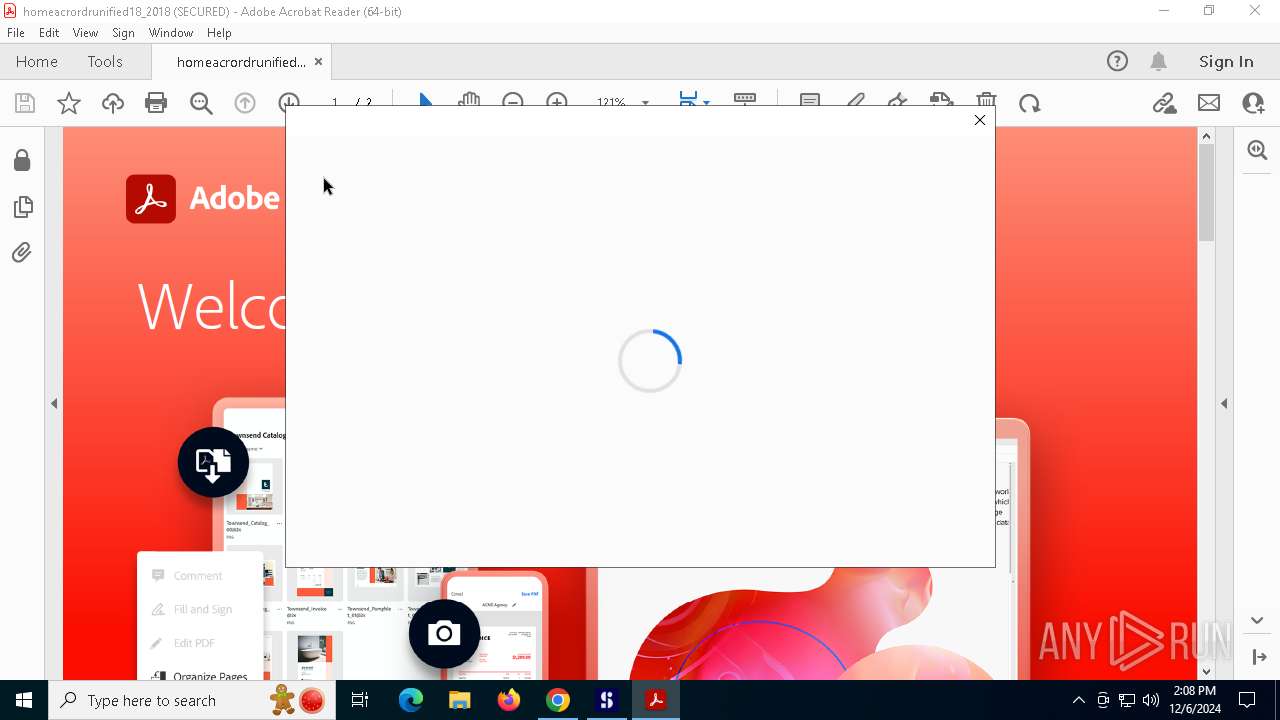The width and height of the screenshot is (1280, 720).
Task: Open the Sign menu
Action: (124, 33)
